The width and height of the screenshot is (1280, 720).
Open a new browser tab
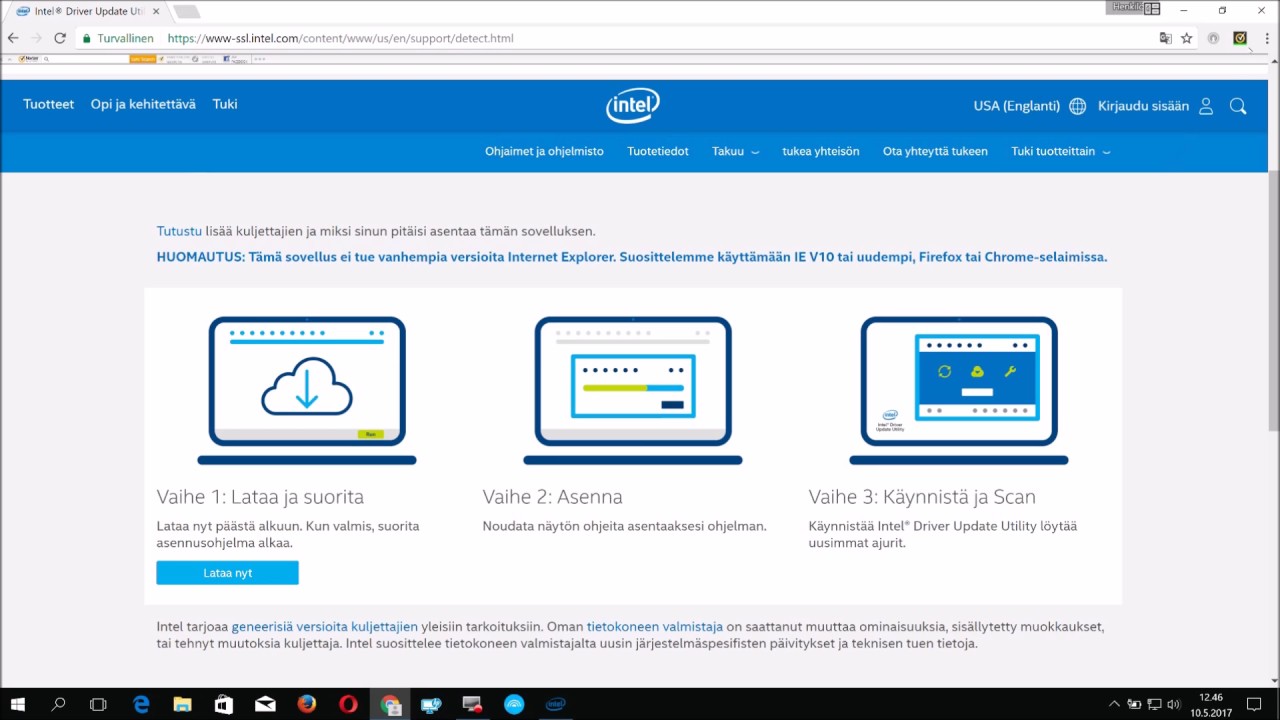click(x=186, y=11)
